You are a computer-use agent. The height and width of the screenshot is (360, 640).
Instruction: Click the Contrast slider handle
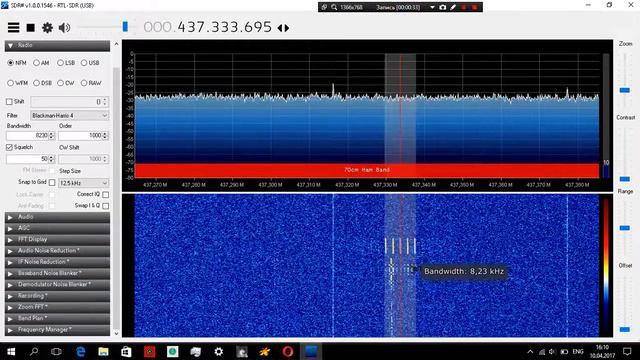624,179
